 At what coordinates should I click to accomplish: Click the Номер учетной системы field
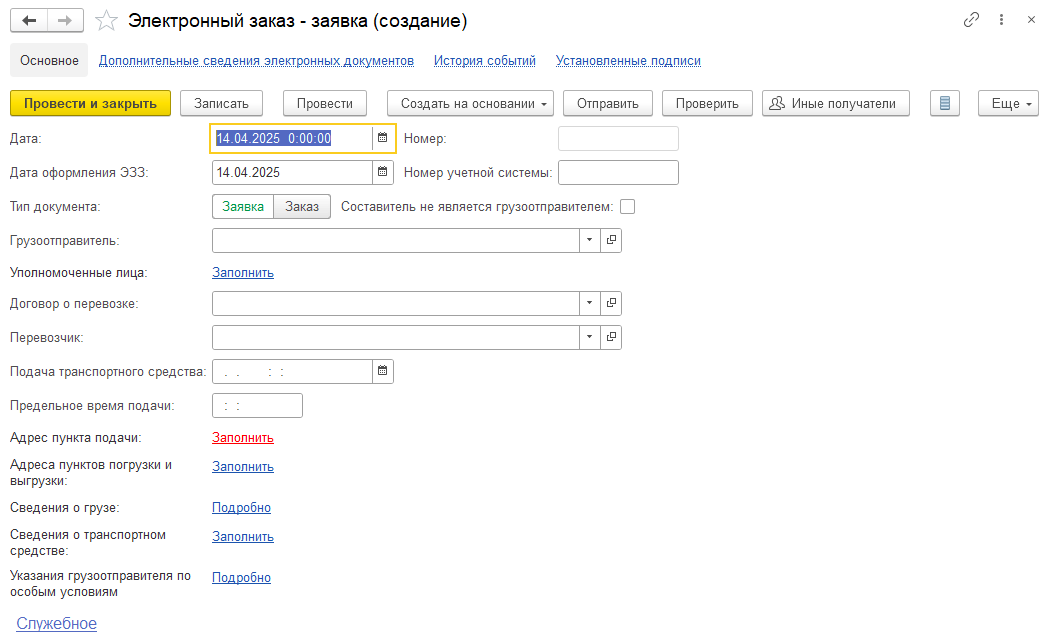coord(618,172)
